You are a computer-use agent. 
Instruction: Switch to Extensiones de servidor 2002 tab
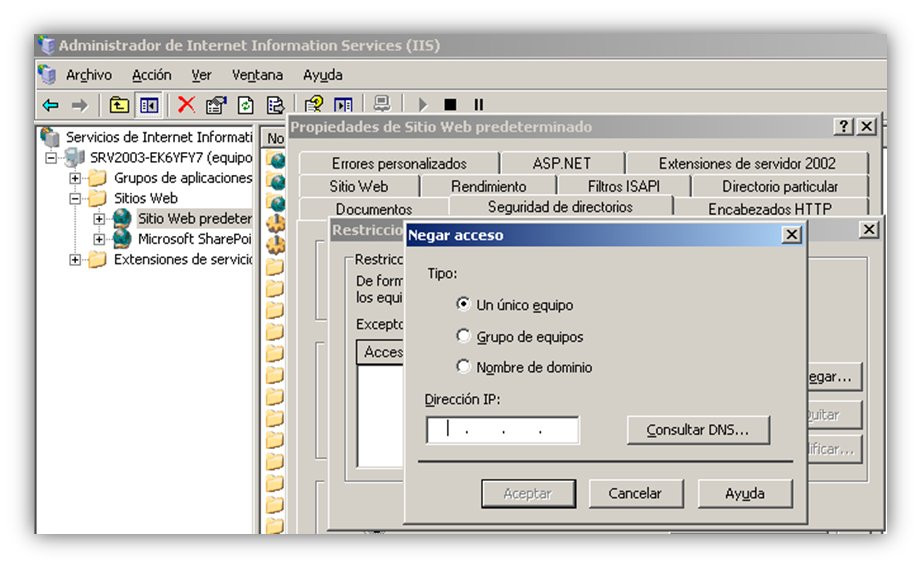[747, 163]
